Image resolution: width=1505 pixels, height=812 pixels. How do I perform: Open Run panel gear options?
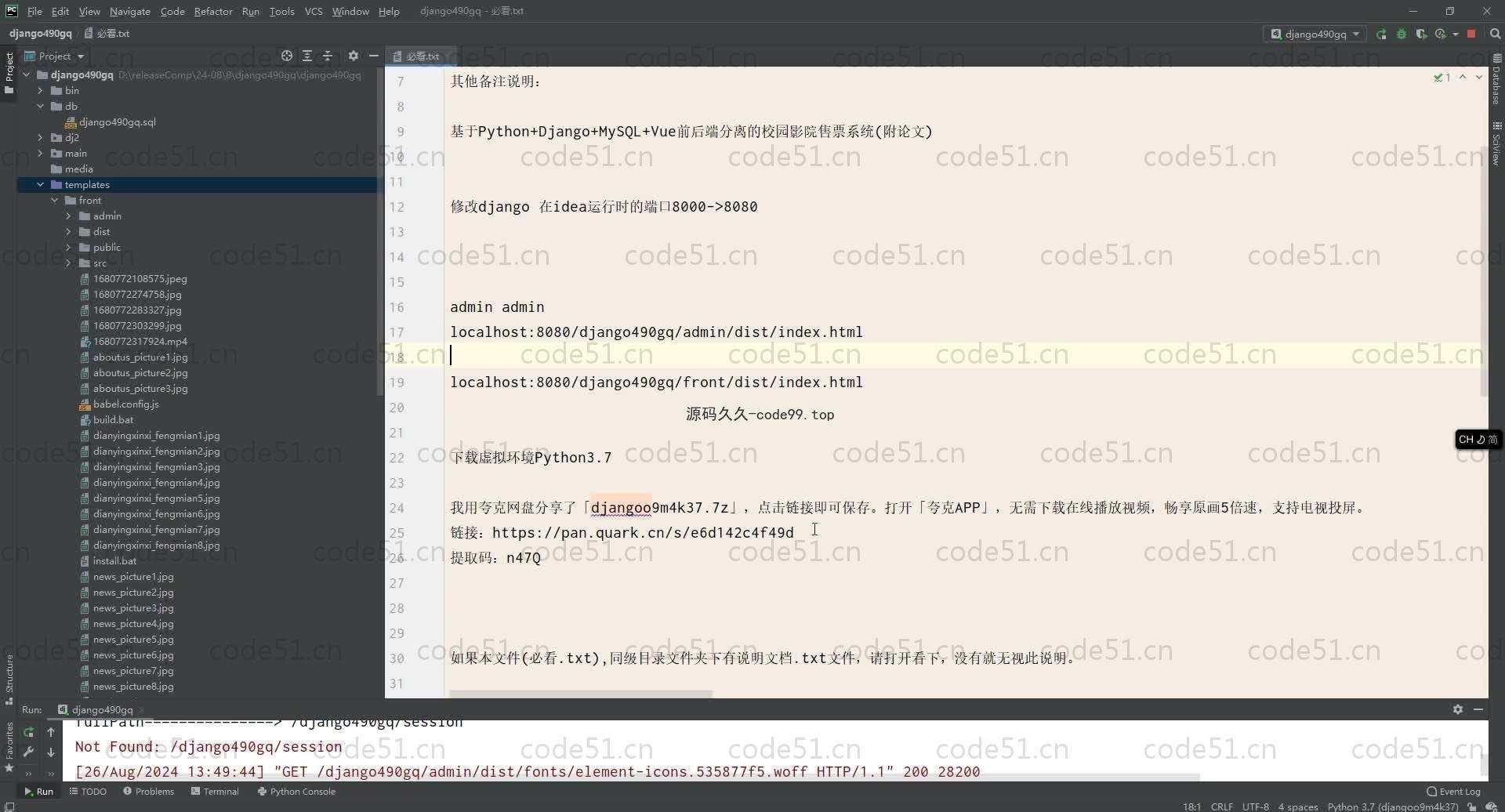tap(1457, 709)
